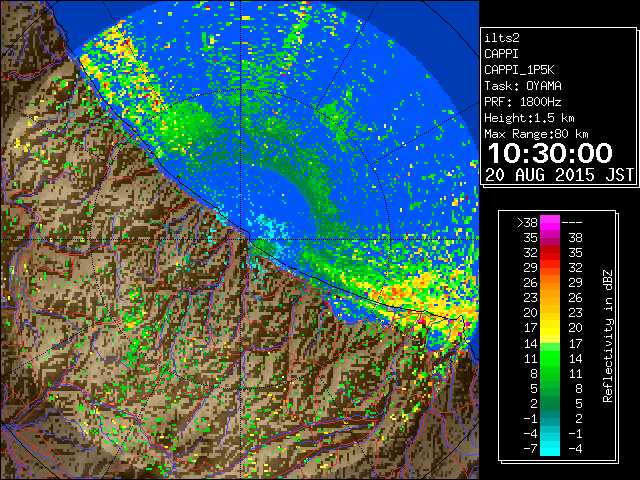This screenshot has width=640, height=480.
Task: Click the date 20 AUG 2015 JST
Action: click(559, 175)
